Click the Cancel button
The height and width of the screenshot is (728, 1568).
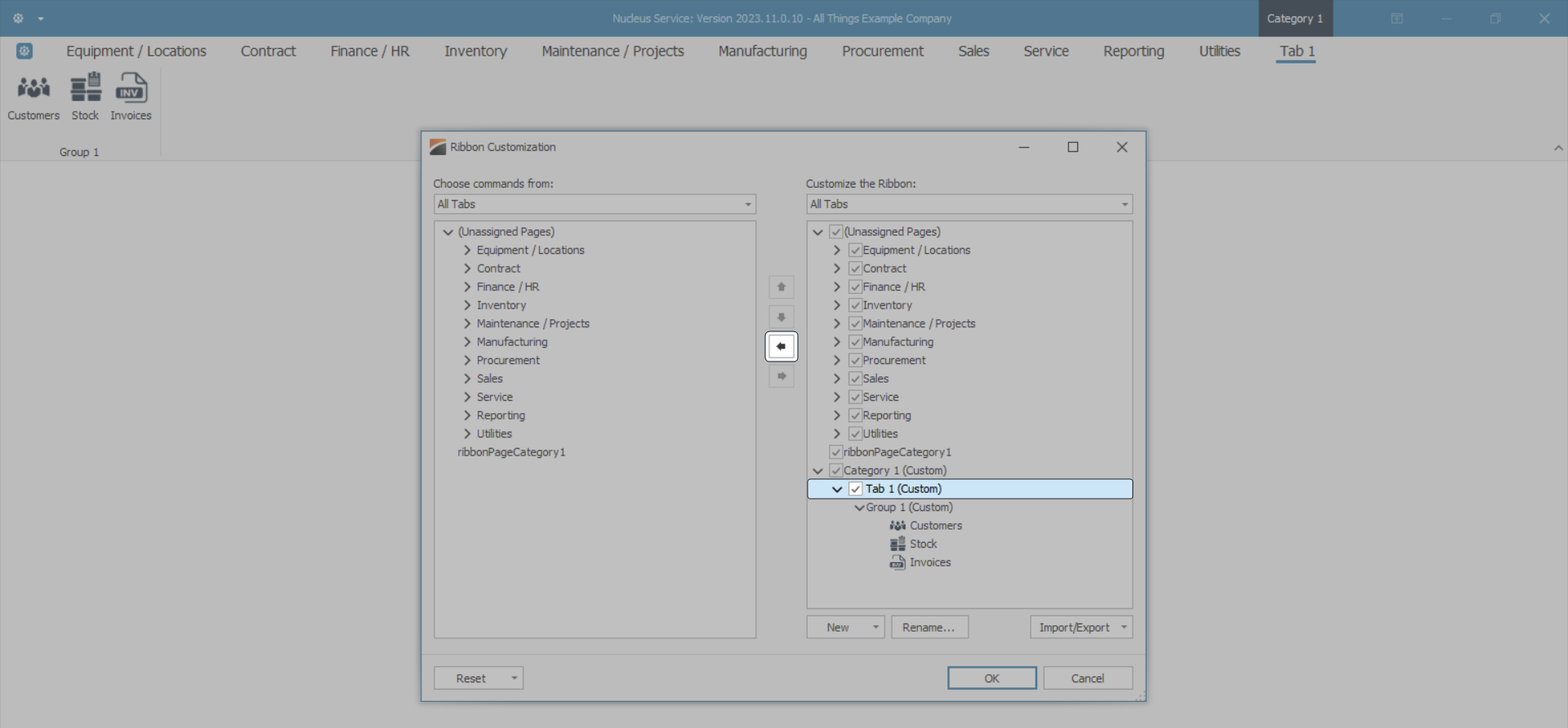coord(1088,678)
